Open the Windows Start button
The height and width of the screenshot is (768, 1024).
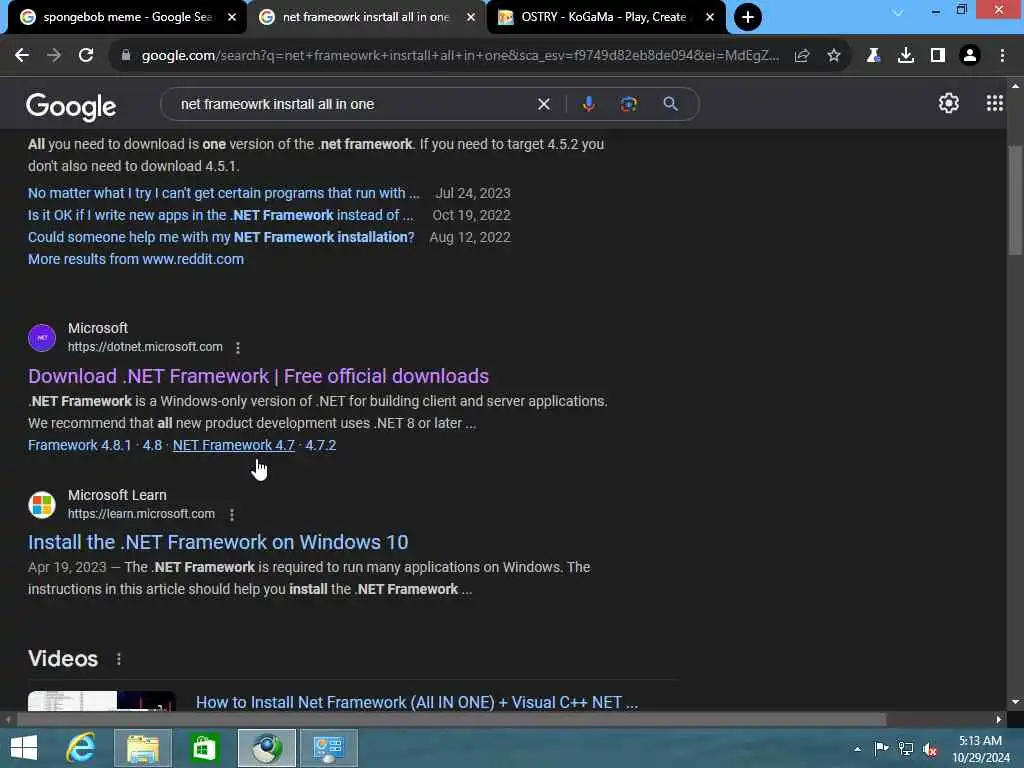tap(24, 748)
